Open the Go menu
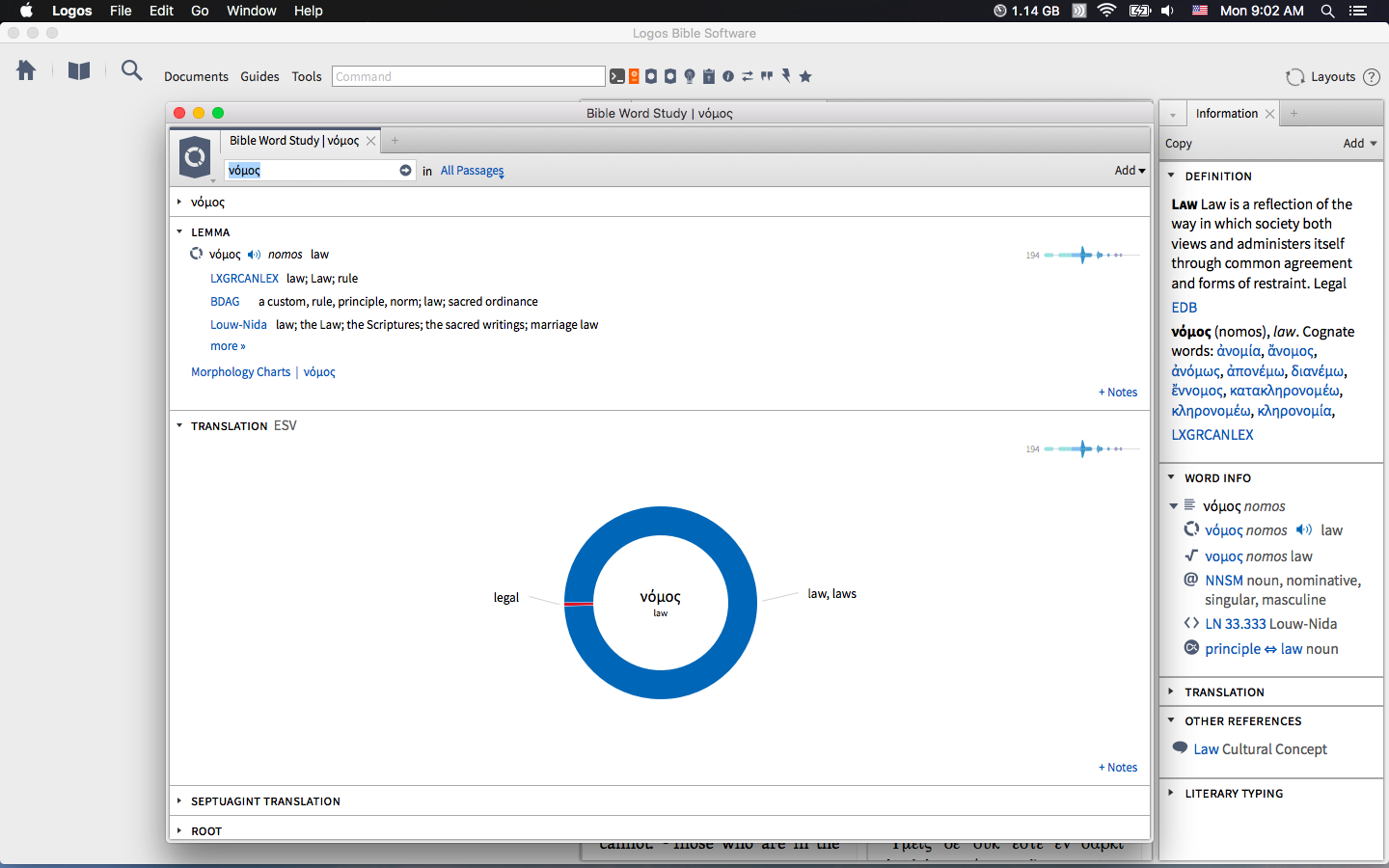Viewport: 1389px width, 868px height. 200,11
